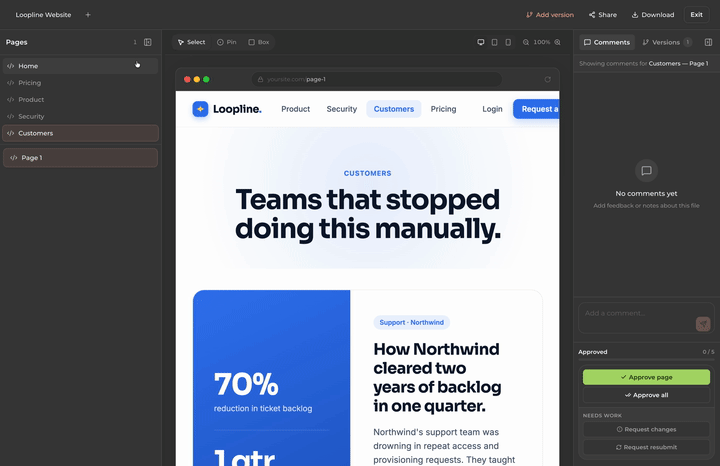Activate the Pin tool
The image size is (720, 466).
226,42
